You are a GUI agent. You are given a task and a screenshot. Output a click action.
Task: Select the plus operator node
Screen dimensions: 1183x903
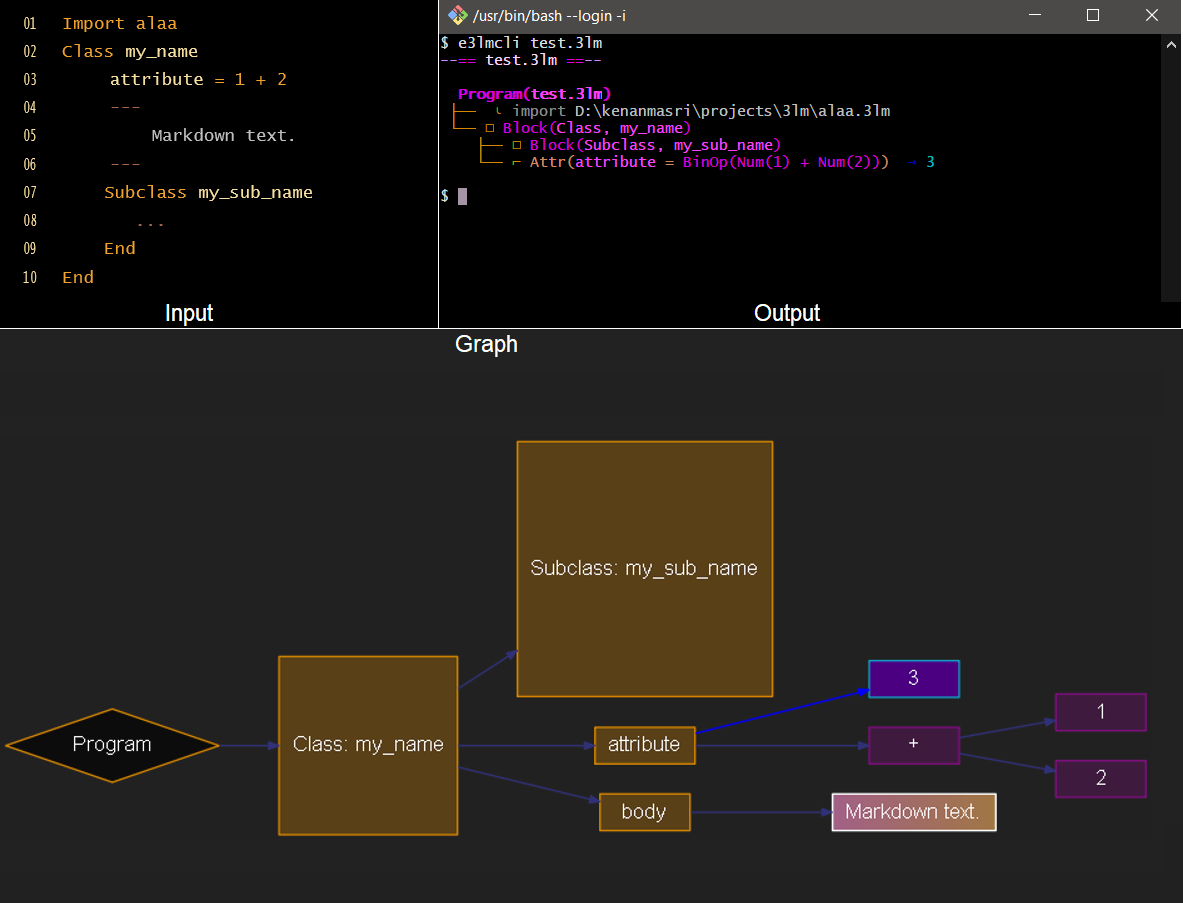913,745
